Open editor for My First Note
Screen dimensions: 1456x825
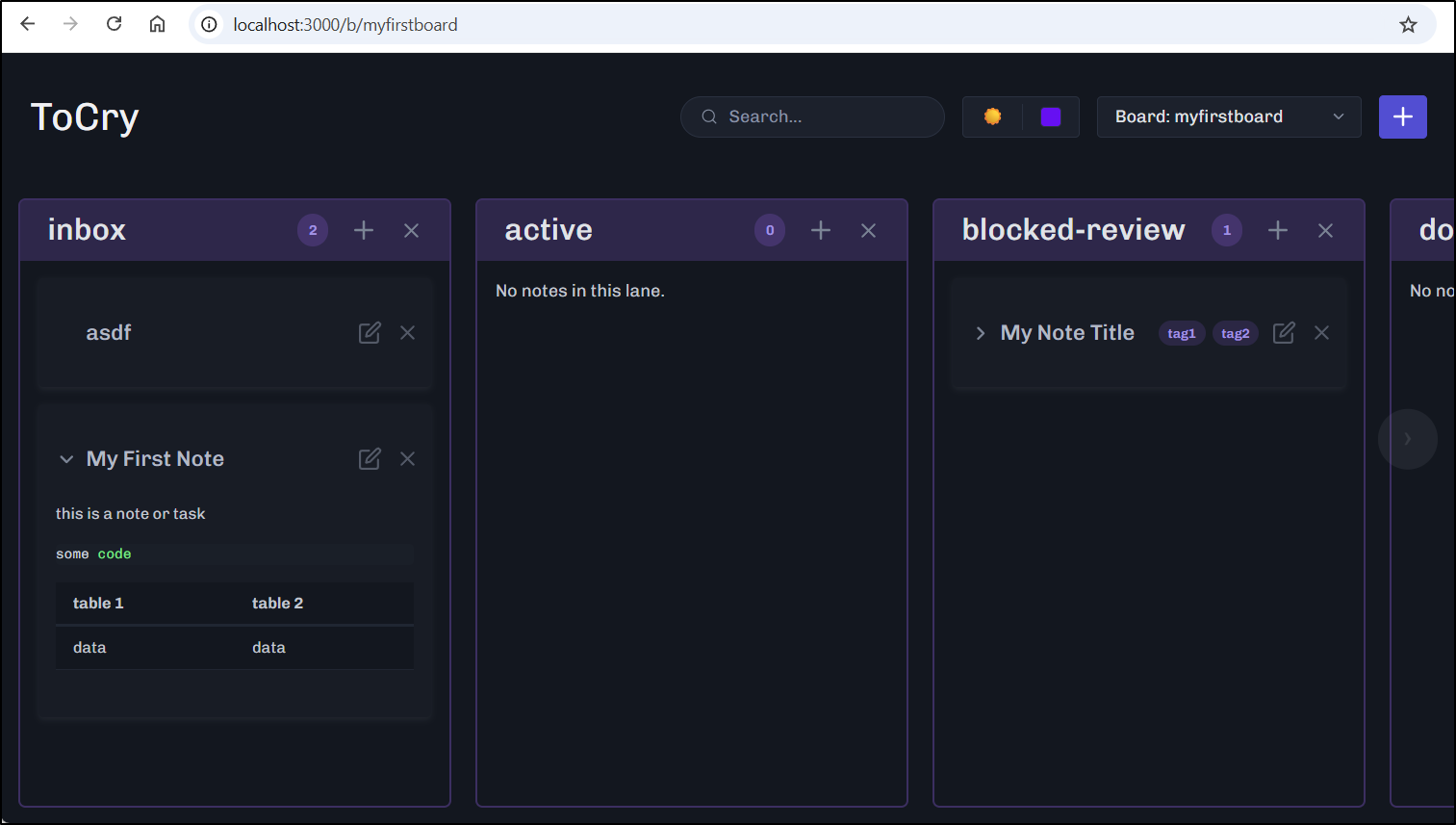tap(370, 459)
